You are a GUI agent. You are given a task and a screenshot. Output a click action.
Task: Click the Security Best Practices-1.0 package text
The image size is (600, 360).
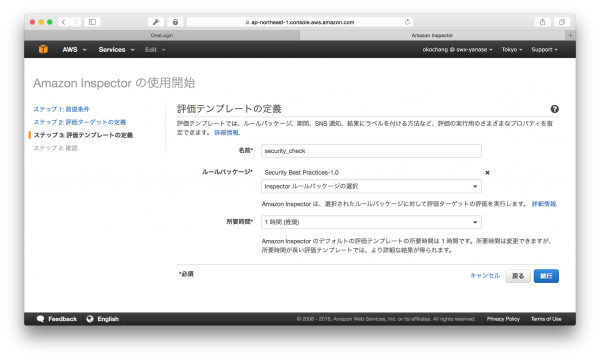coord(302,173)
